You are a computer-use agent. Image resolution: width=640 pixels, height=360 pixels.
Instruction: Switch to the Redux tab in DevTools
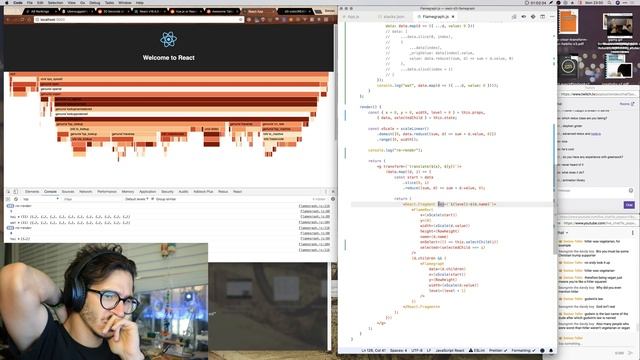click(223, 191)
